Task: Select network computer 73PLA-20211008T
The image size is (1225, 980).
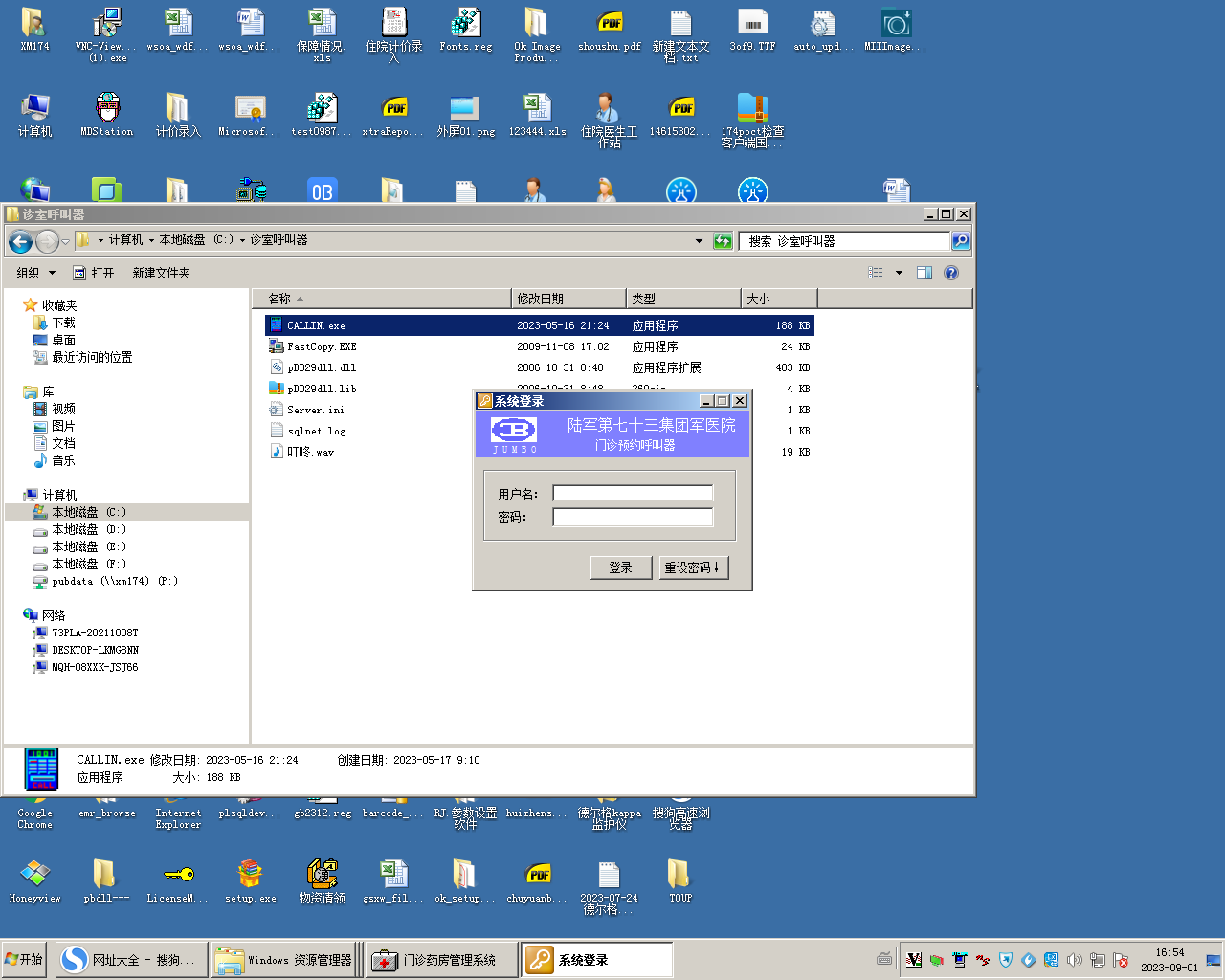Action: (86, 633)
